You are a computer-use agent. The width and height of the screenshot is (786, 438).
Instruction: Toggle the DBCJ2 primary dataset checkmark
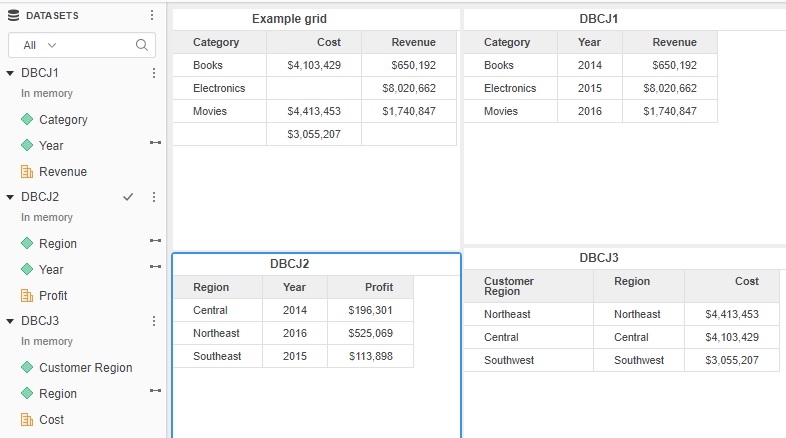[x=128, y=197]
